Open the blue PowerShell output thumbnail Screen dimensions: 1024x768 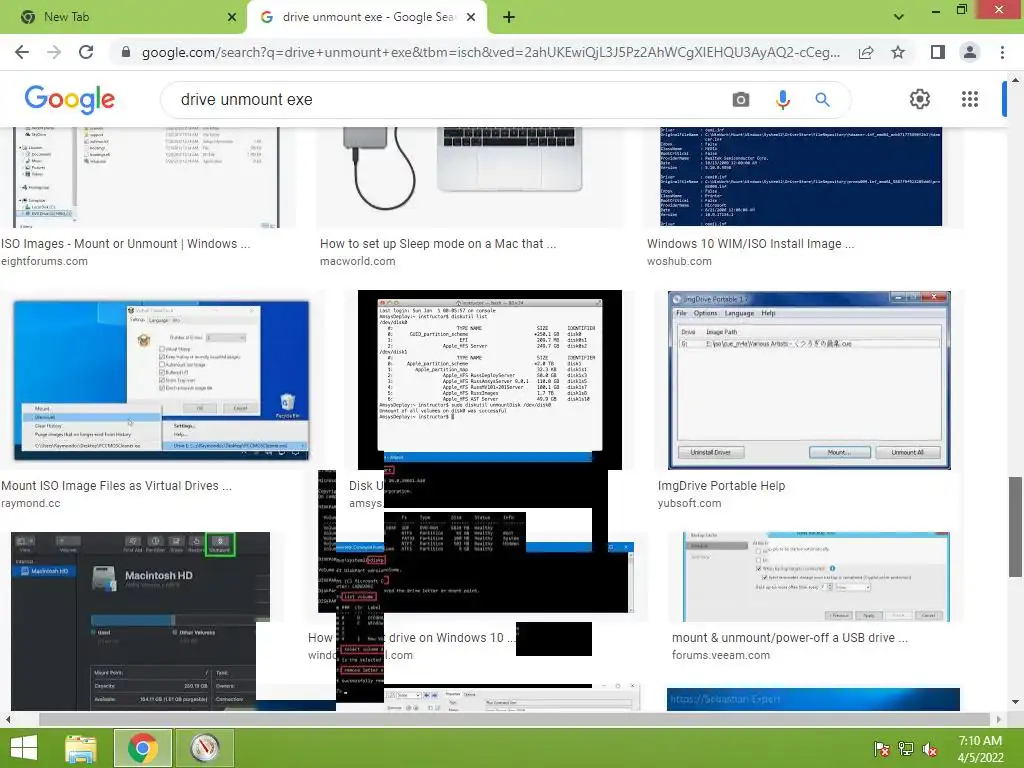pos(801,176)
